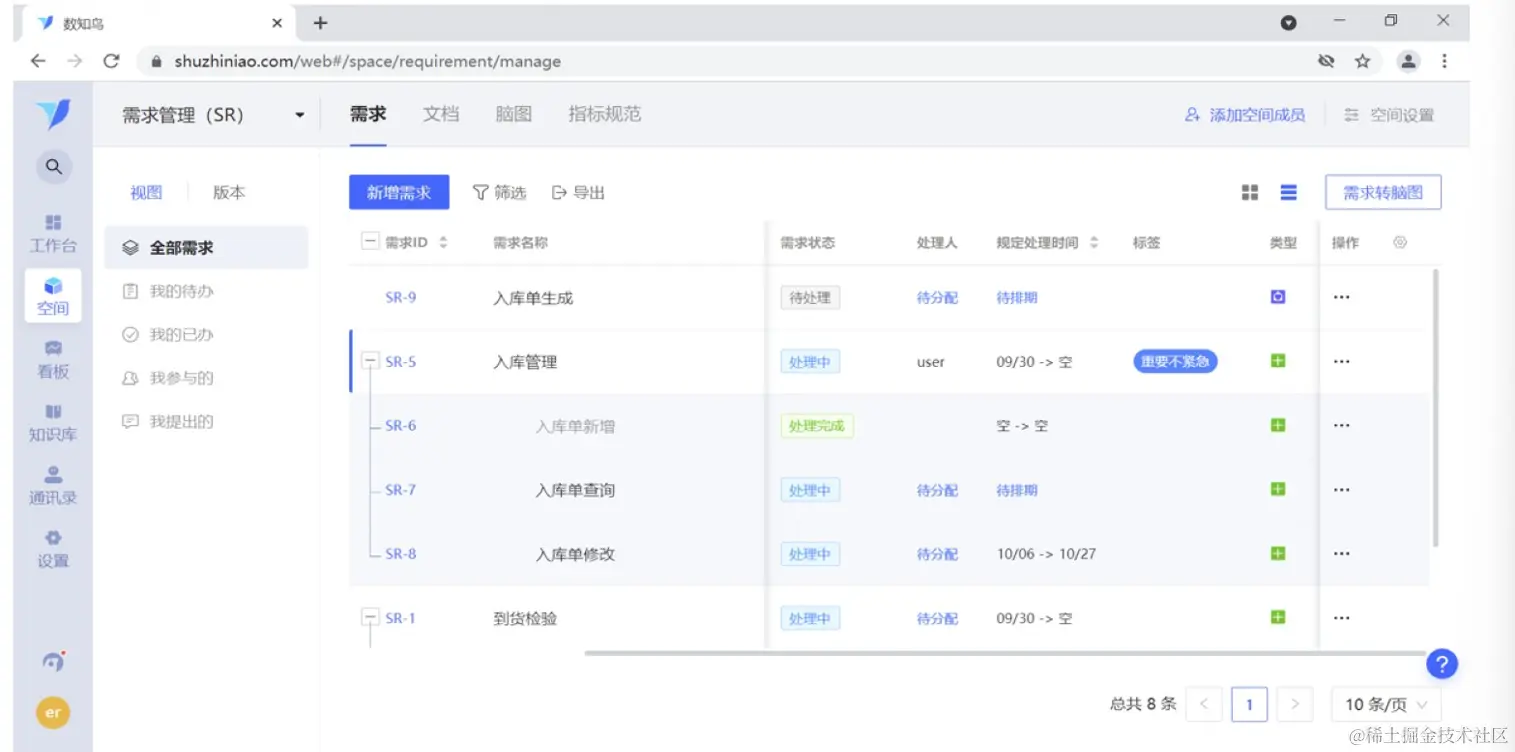Click the customer support headset icon
The image size is (1515, 752).
[54, 661]
